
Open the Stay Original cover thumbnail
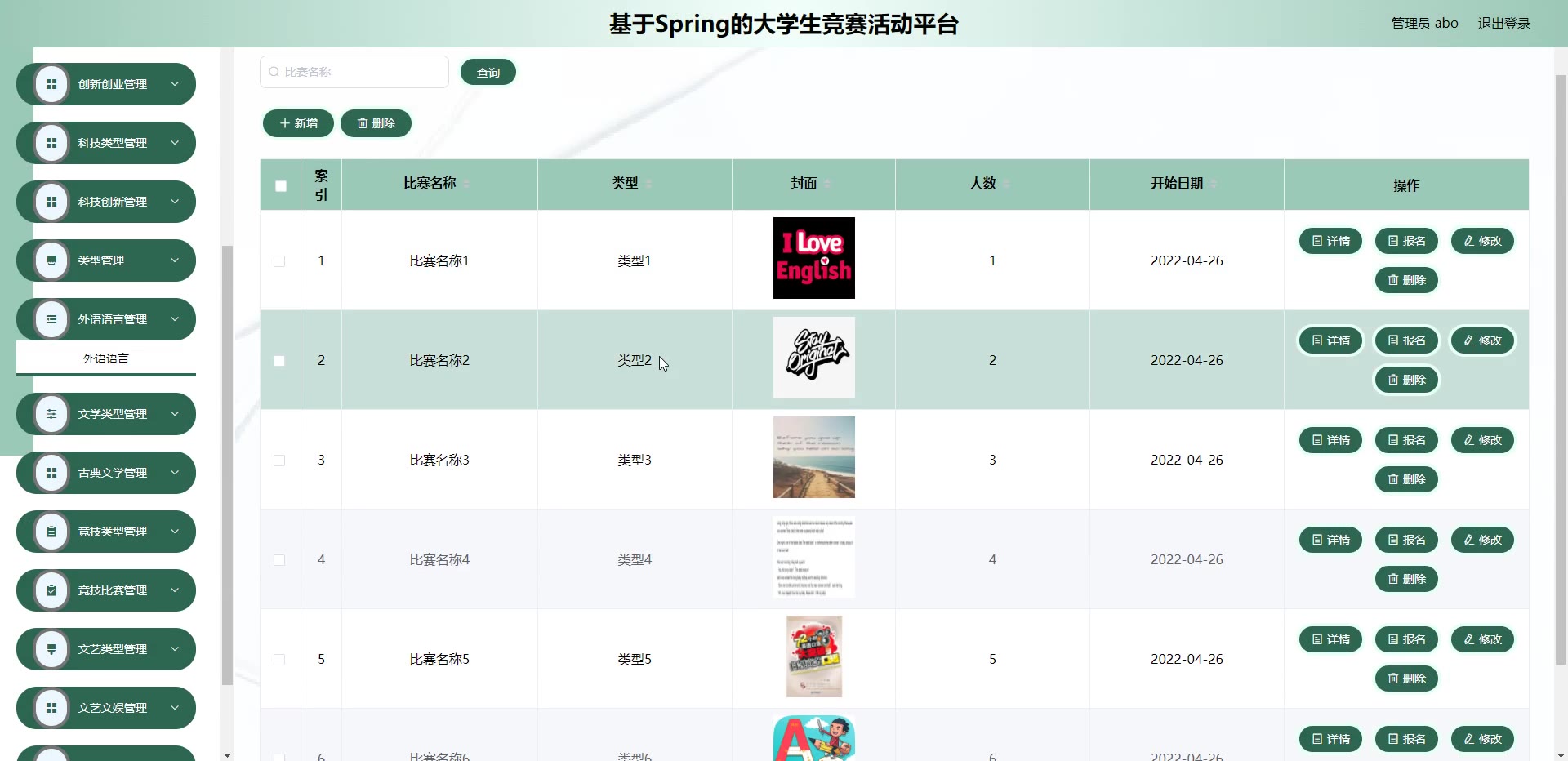click(x=814, y=358)
